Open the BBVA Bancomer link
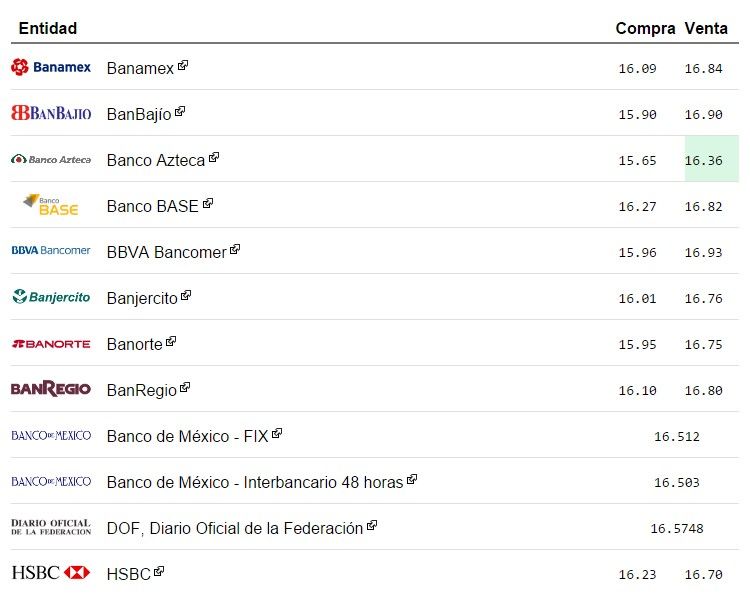This screenshot has height=594, width=750. click(x=166, y=252)
